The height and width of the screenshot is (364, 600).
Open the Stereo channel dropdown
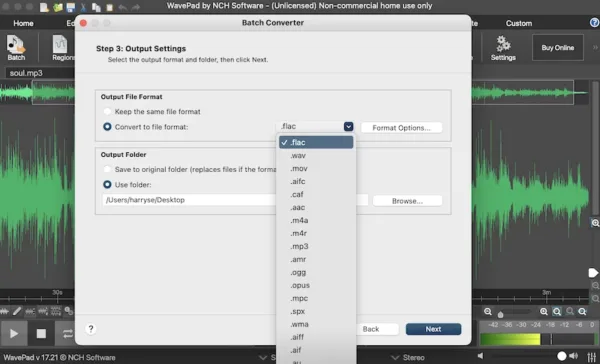409,357
